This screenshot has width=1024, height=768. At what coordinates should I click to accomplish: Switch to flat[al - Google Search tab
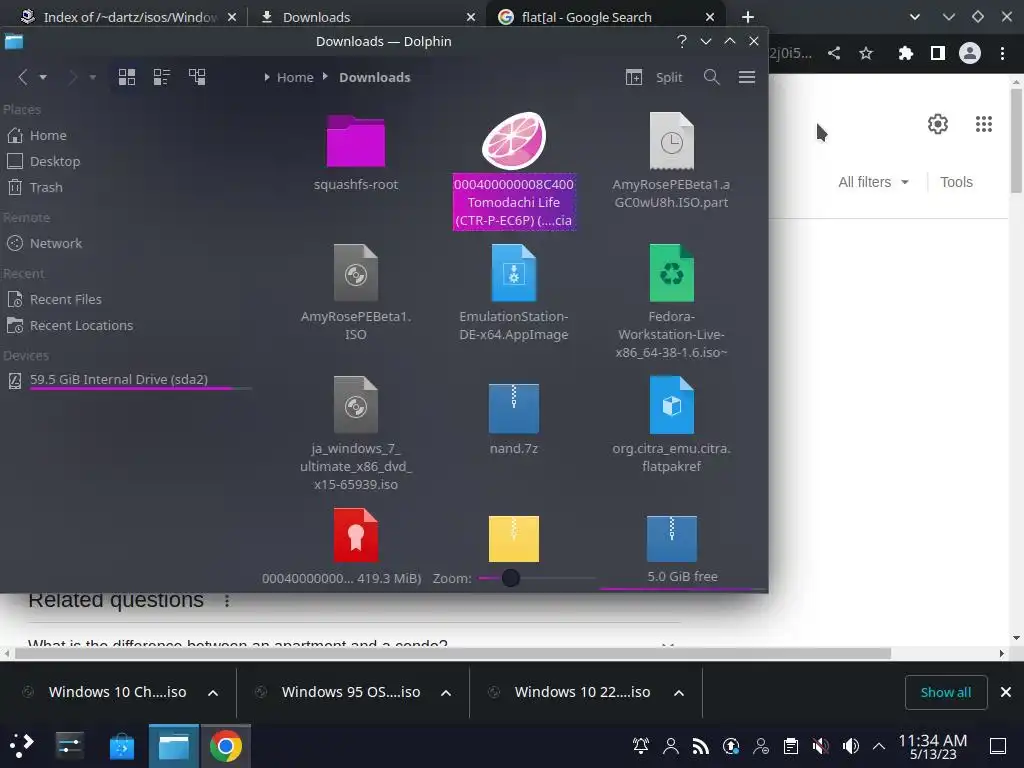586,17
